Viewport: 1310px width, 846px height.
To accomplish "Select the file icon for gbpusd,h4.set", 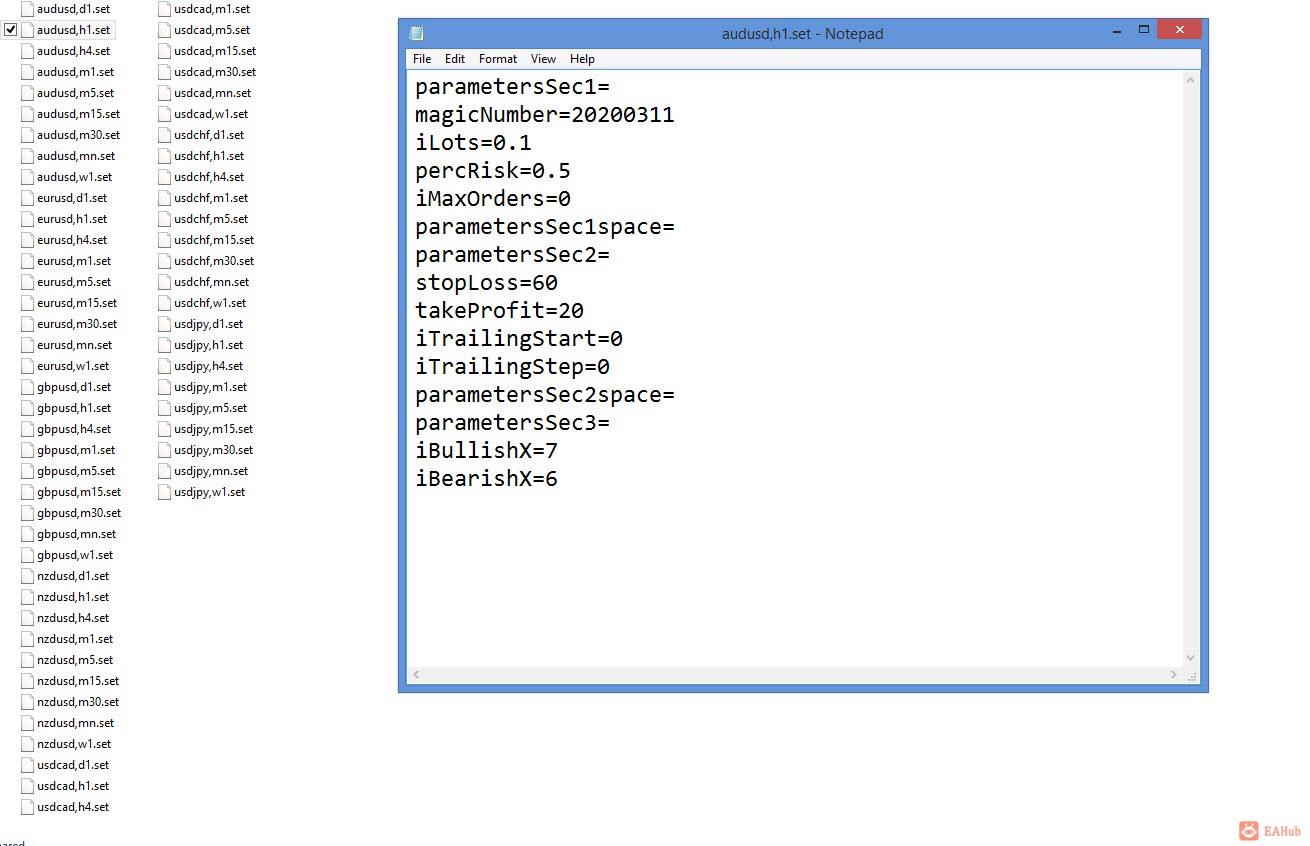I will [28, 429].
